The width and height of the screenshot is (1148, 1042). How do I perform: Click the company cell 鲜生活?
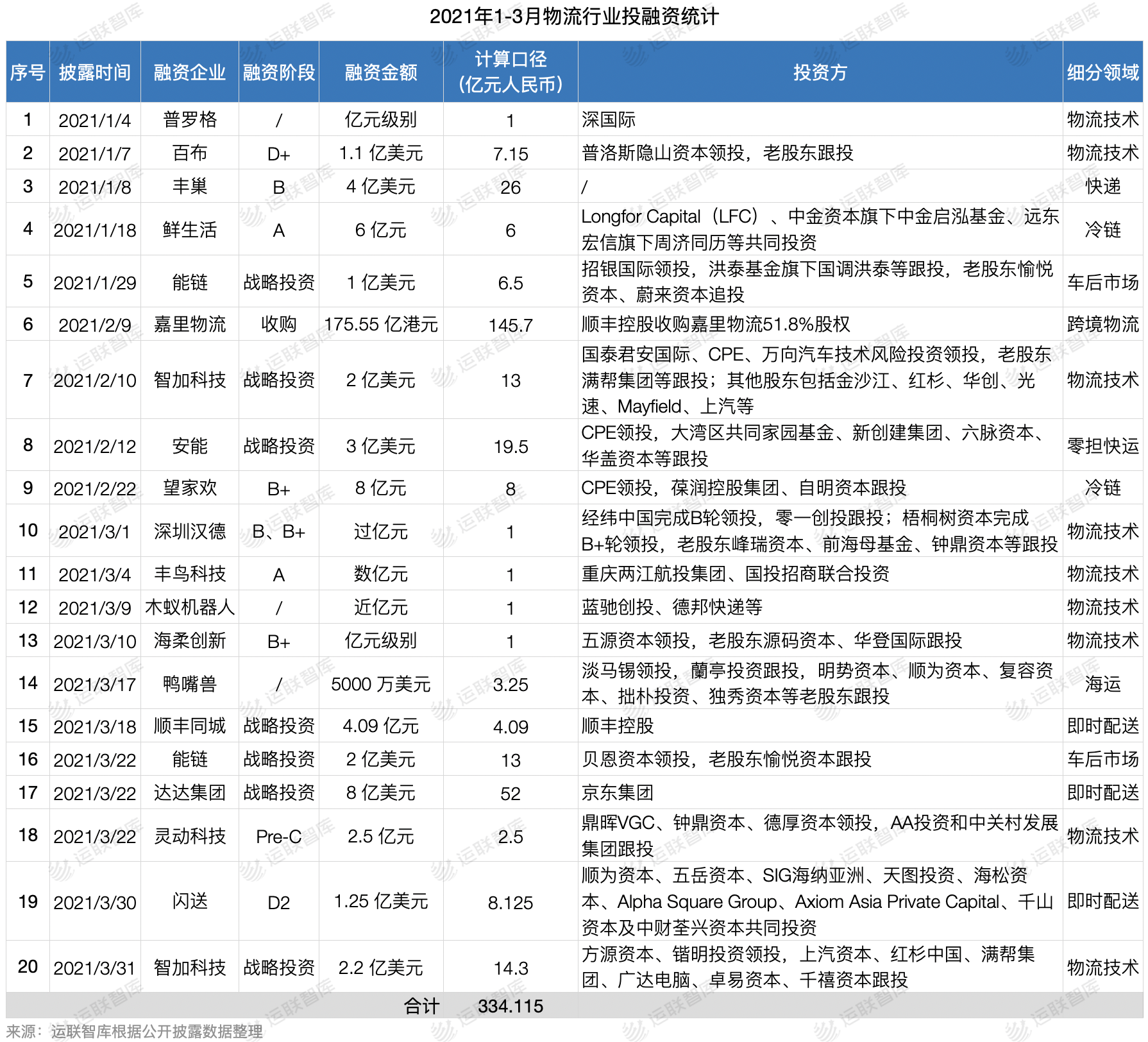click(190, 230)
